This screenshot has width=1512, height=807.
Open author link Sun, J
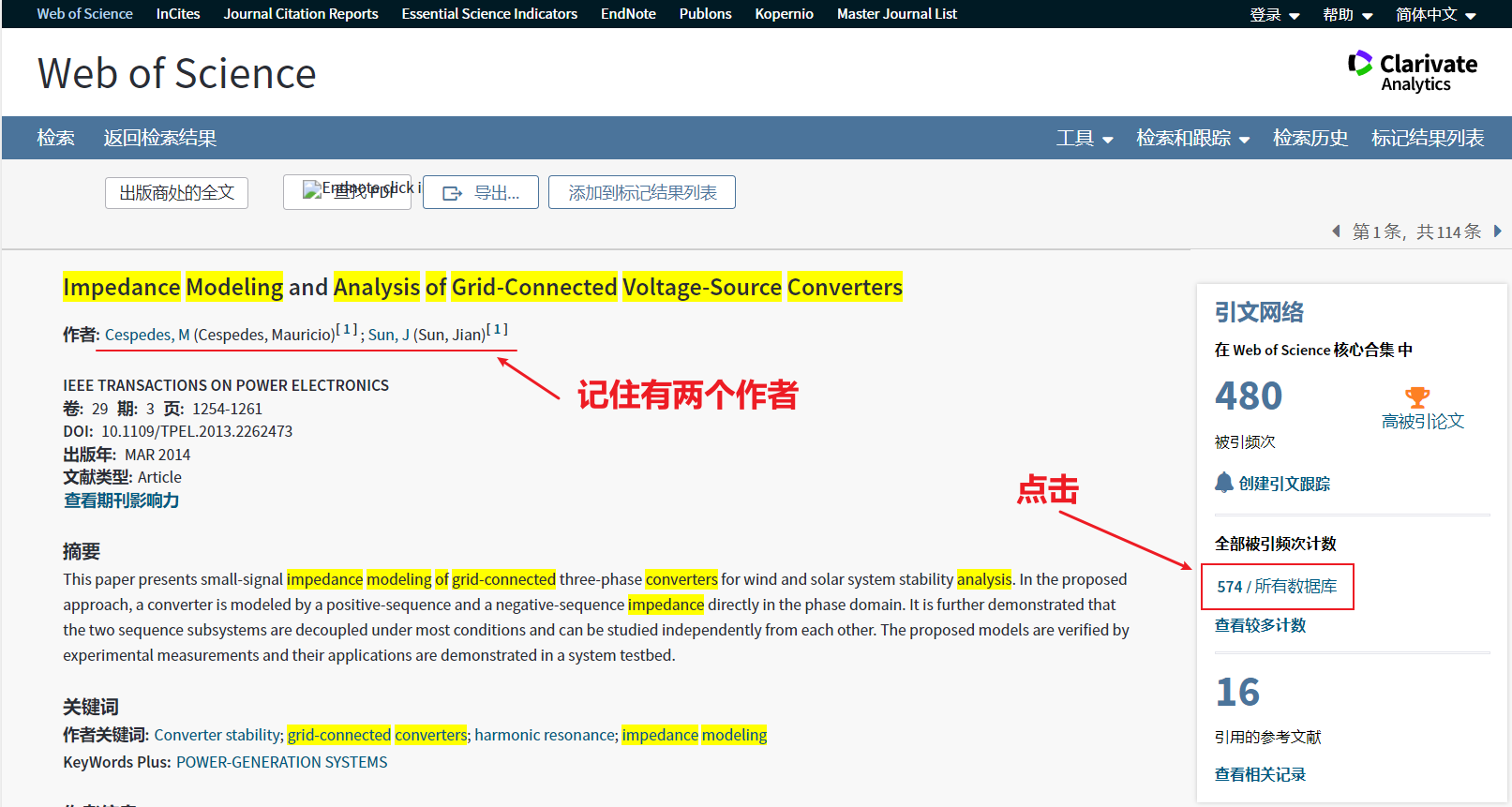click(389, 335)
